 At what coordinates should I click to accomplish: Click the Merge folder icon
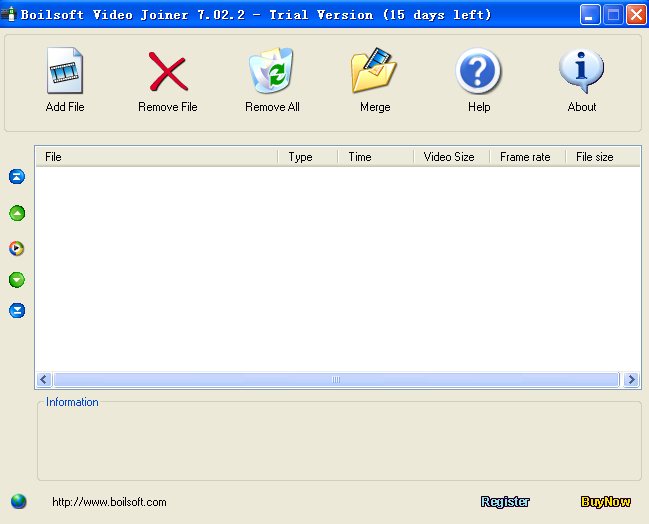[374, 70]
